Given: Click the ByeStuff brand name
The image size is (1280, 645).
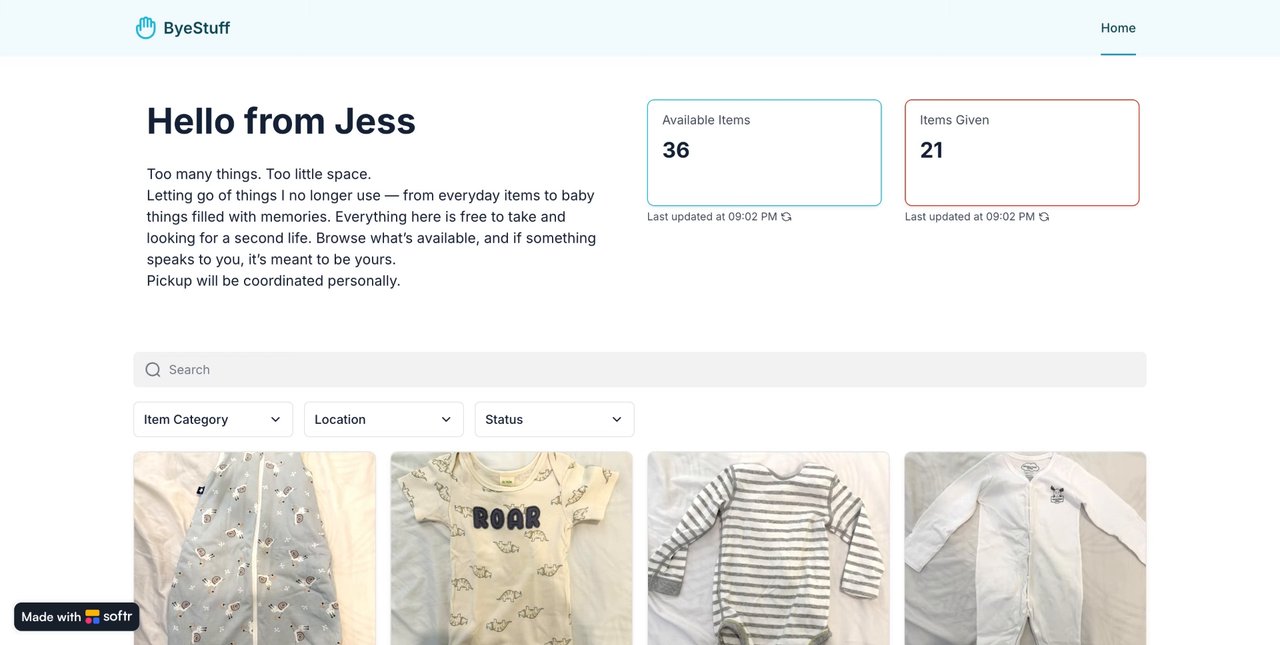Looking at the screenshot, I should pyautogui.click(x=197, y=28).
